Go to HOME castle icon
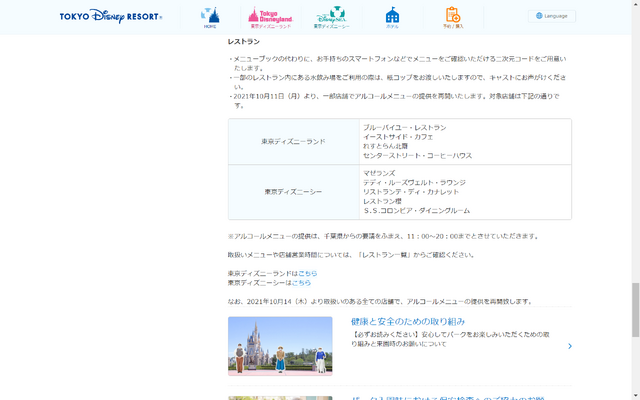 click(210, 18)
